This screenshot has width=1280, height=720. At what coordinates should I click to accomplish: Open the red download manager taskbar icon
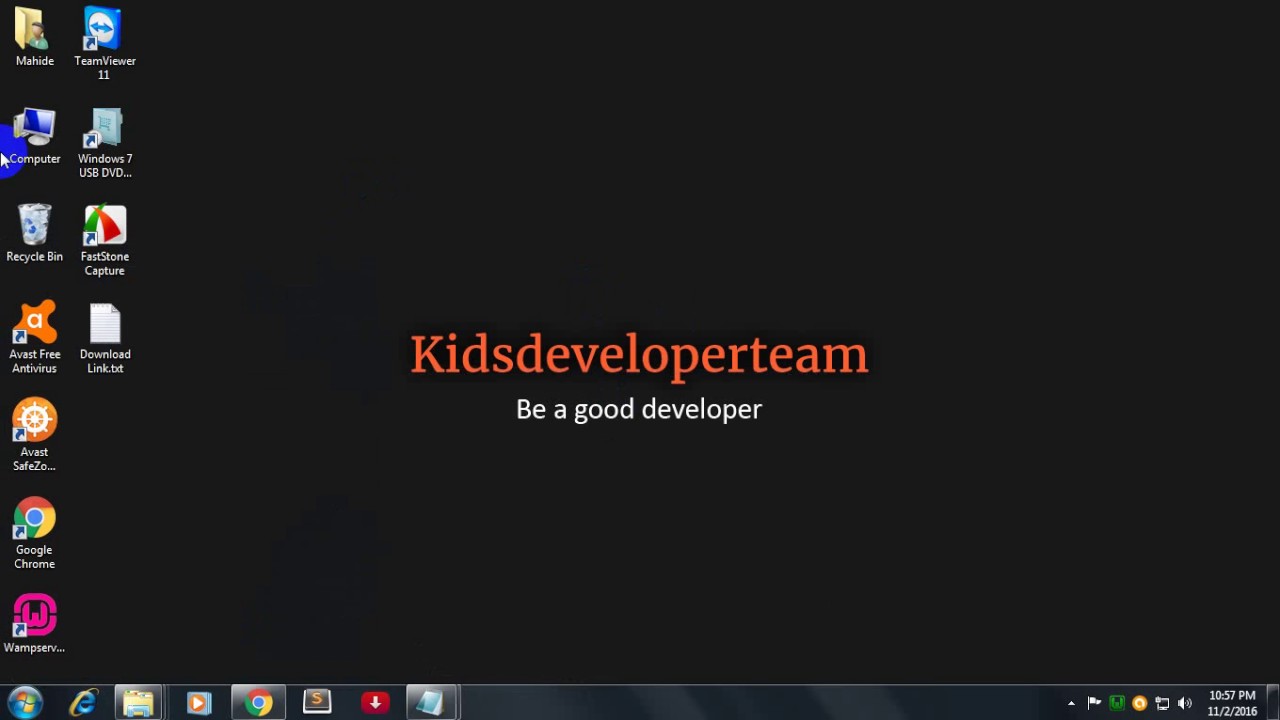tap(375, 703)
